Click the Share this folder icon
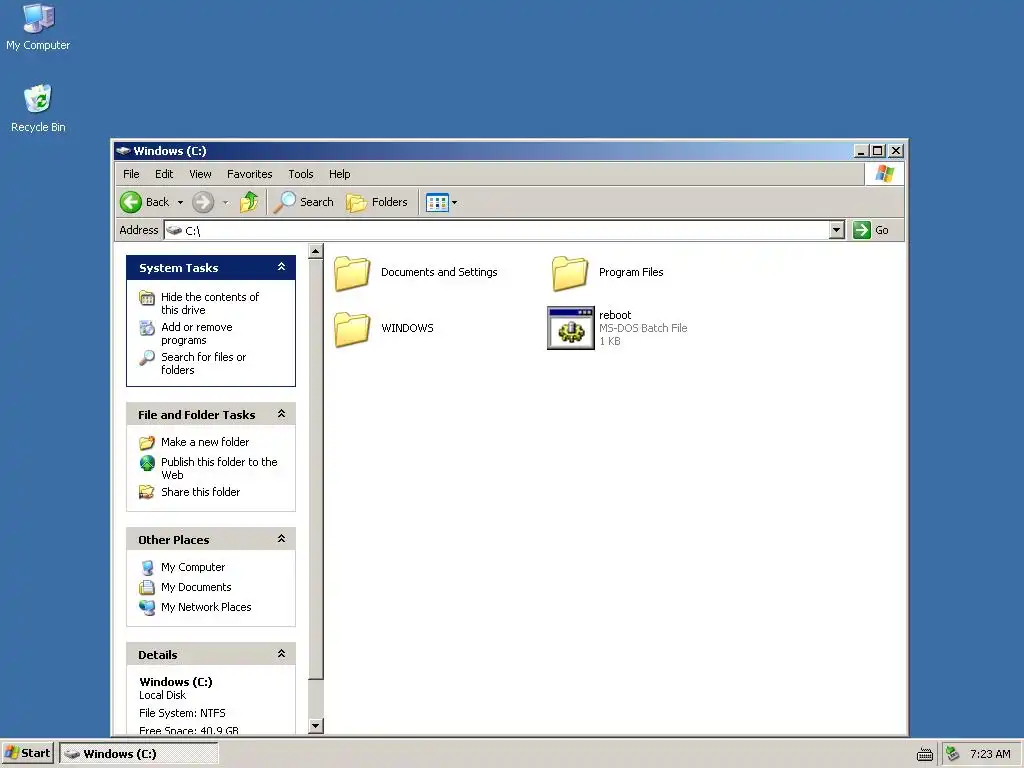 point(147,492)
